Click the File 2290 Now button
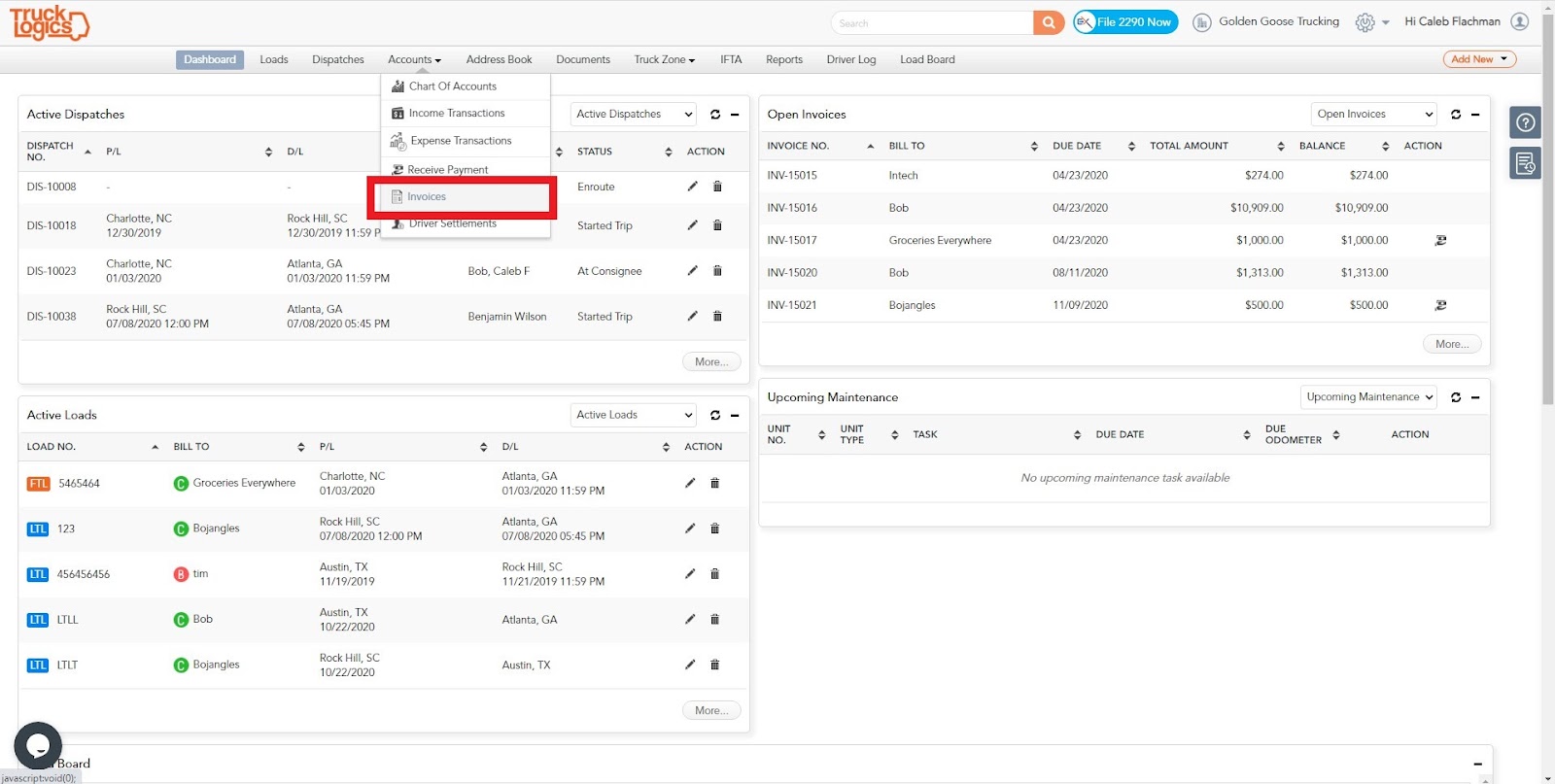This screenshot has height=784, width=1555. [1125, 22]
